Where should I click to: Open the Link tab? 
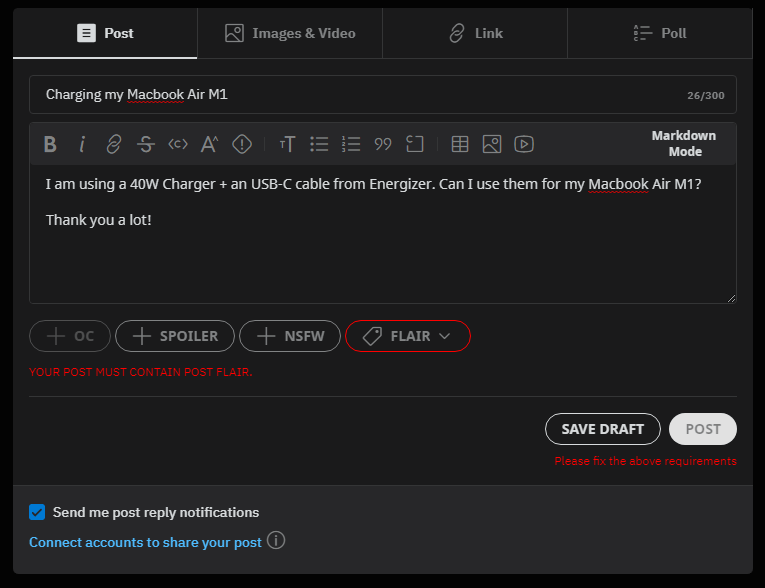(475, 33)
